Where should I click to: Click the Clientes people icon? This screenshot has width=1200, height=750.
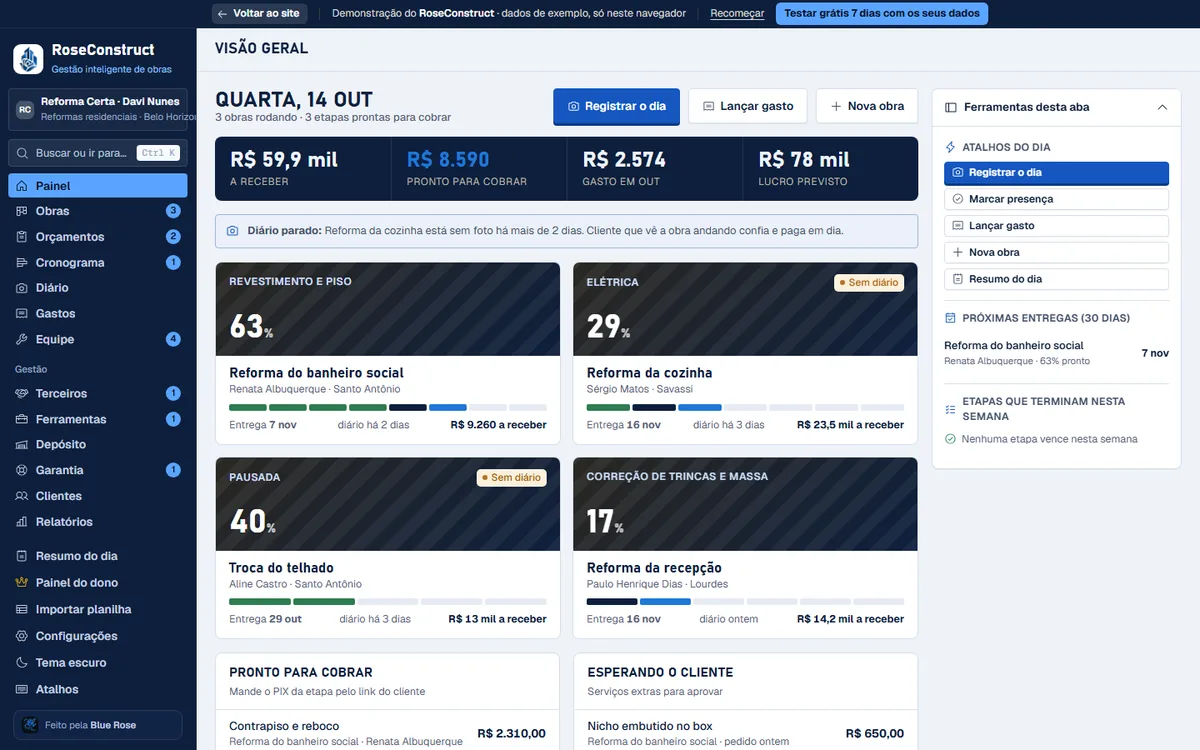coord(22,497)
